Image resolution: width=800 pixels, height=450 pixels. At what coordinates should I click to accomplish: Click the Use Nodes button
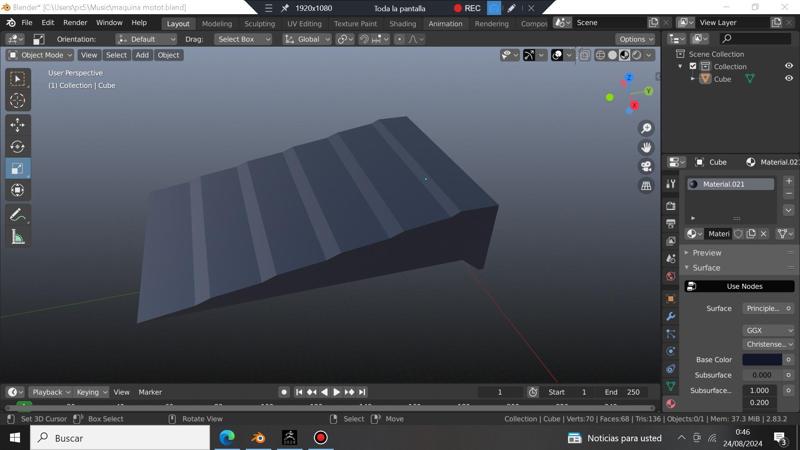pos(739,286)
